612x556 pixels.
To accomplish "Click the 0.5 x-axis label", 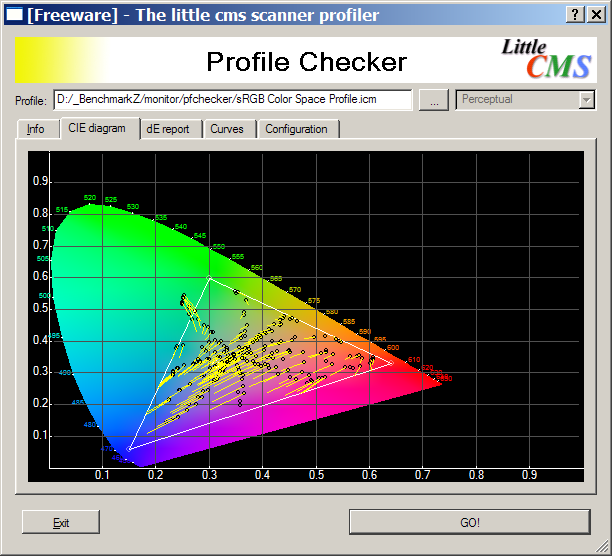I will (x=316, y=475).
